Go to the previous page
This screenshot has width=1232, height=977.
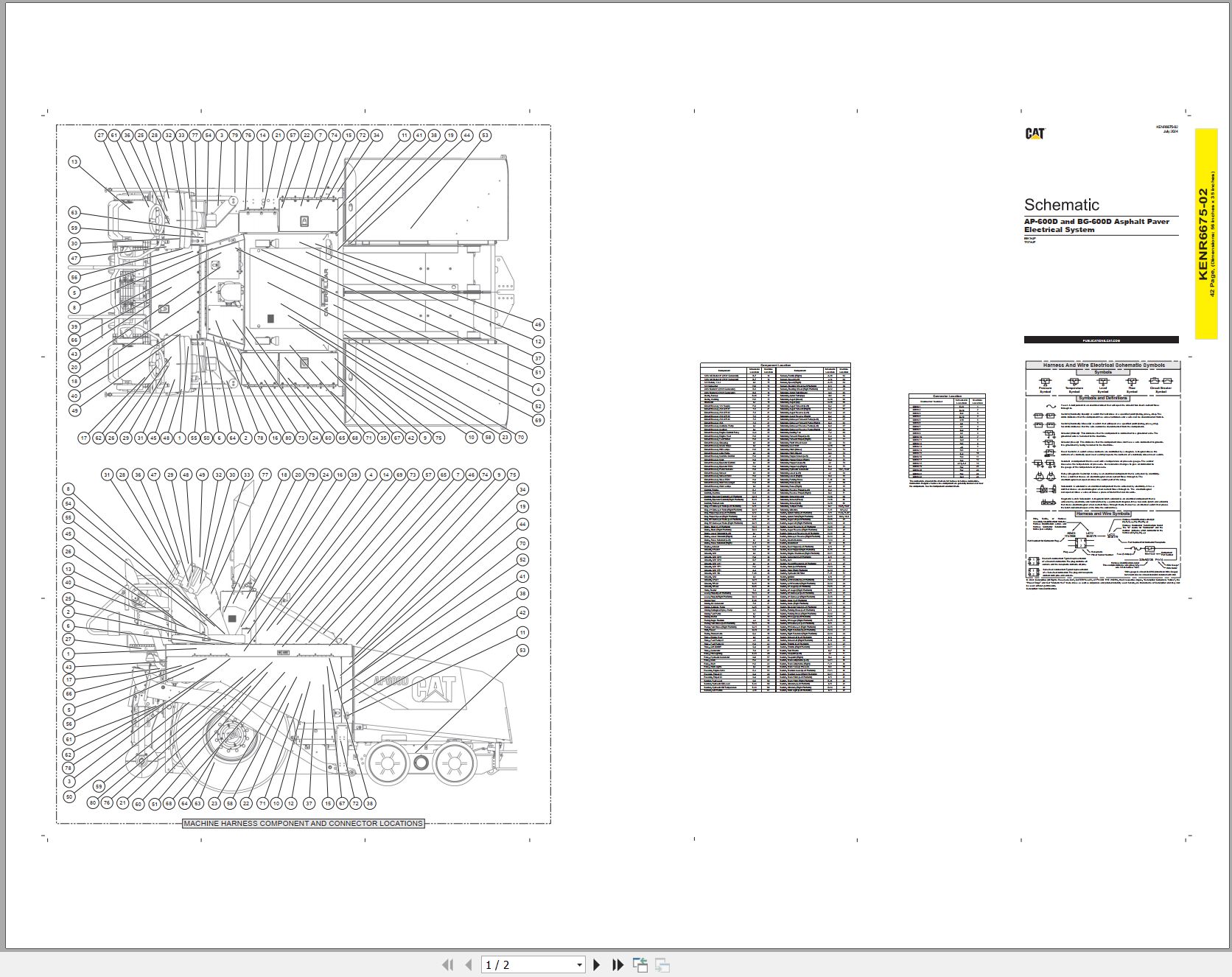469,964
